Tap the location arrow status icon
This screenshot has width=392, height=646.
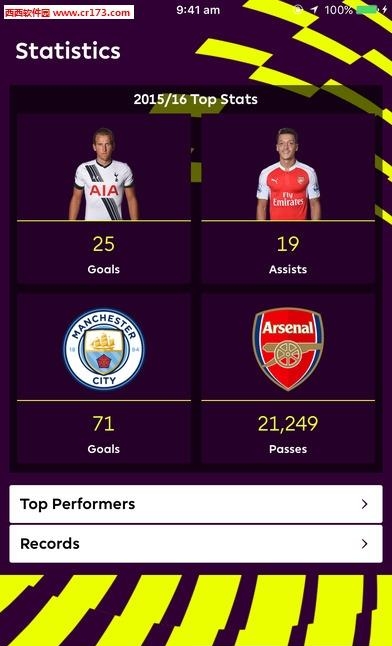pos(315,9)
